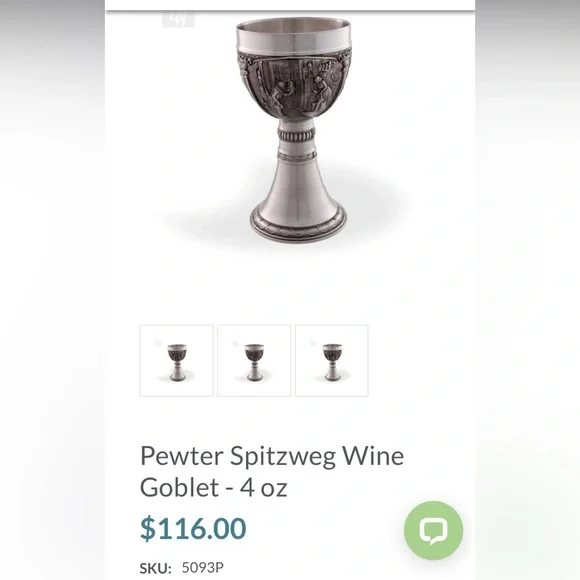Viewport: 580px width, 580px height.
Task: Click the word "Spitzweg" in the product name
Action: [x=283, y=457]
